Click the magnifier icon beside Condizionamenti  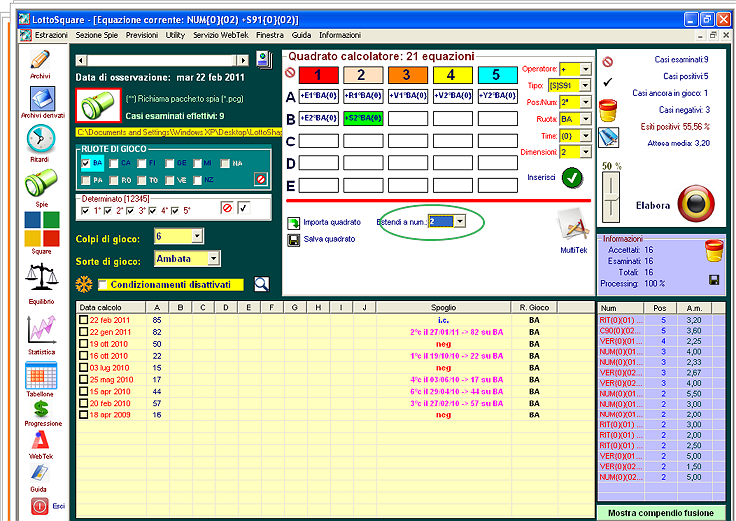(261, 284)
